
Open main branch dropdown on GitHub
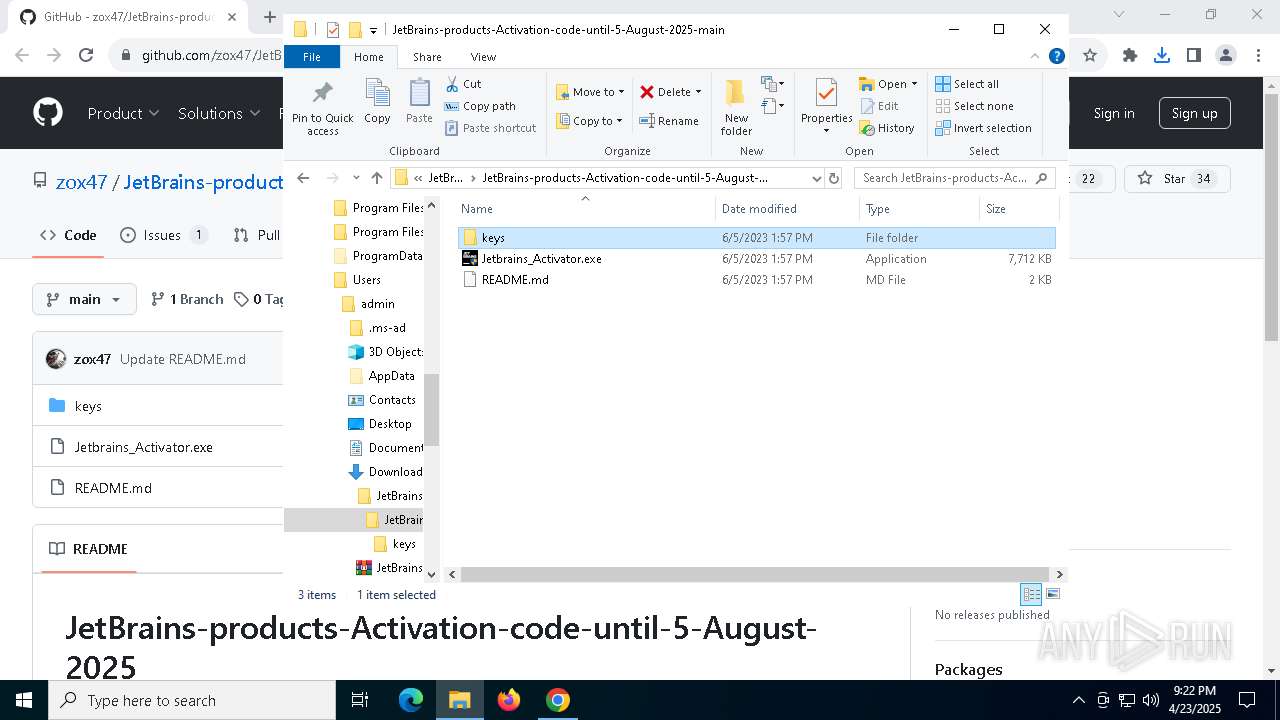click(84, 299)
